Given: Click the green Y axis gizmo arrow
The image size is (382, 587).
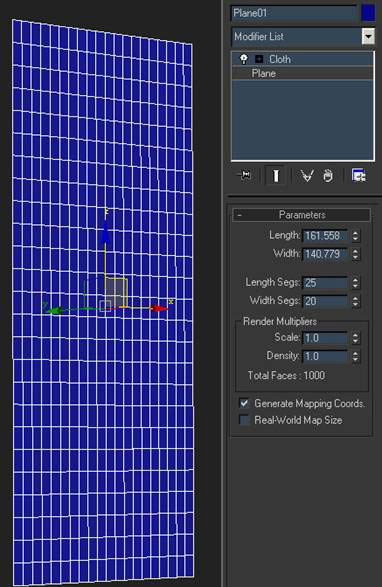Looking at the screenshot, I should pyautogui.click(x=54, y=310).
